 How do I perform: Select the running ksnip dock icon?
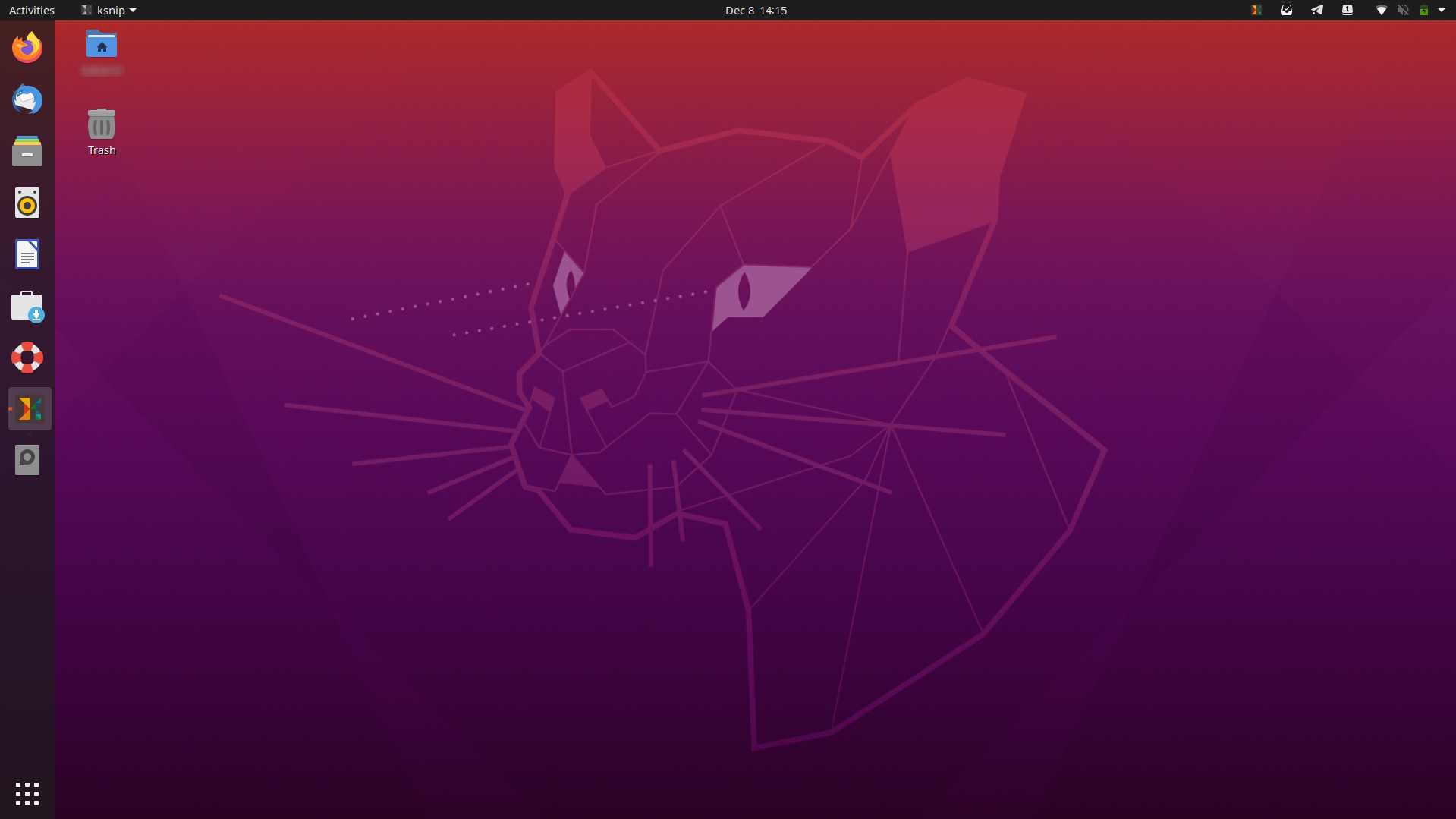30,409
